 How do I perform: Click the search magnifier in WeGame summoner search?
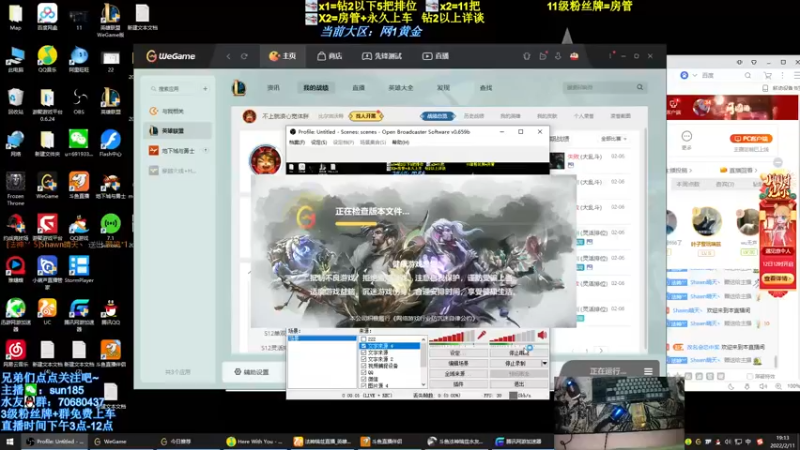tap(640, 87)
